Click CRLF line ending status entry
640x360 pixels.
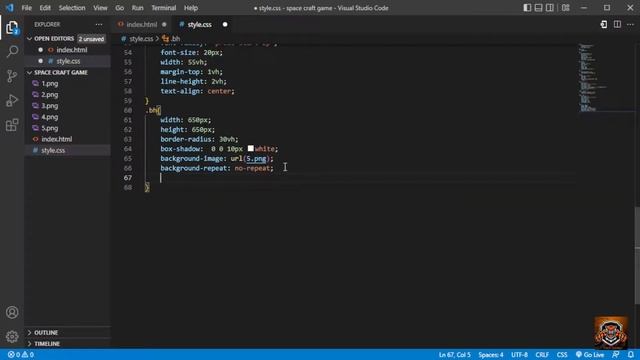tap(542, 355)
